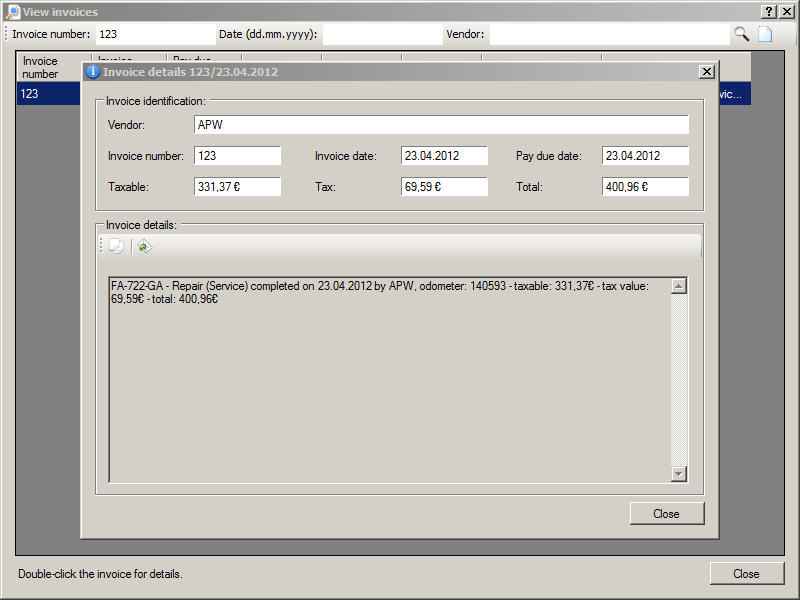Click the Total amount field

(645, 187)
